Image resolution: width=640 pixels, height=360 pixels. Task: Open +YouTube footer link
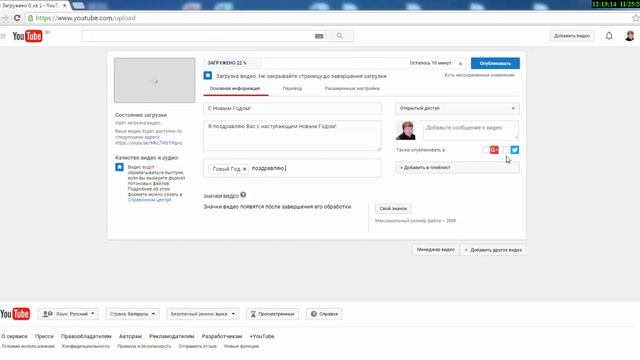[262, 336]
